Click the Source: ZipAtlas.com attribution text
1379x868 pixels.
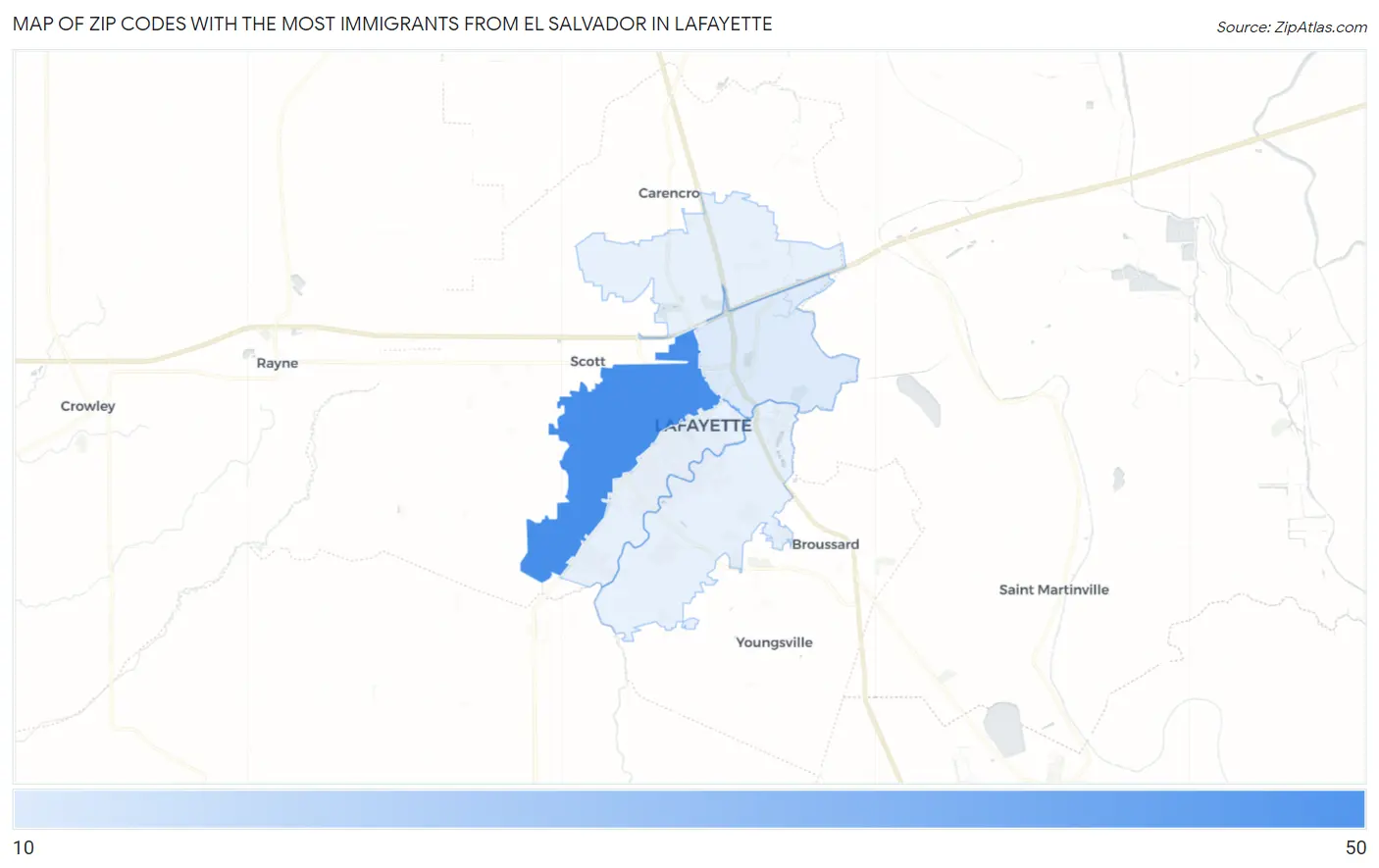point(1291,27)
